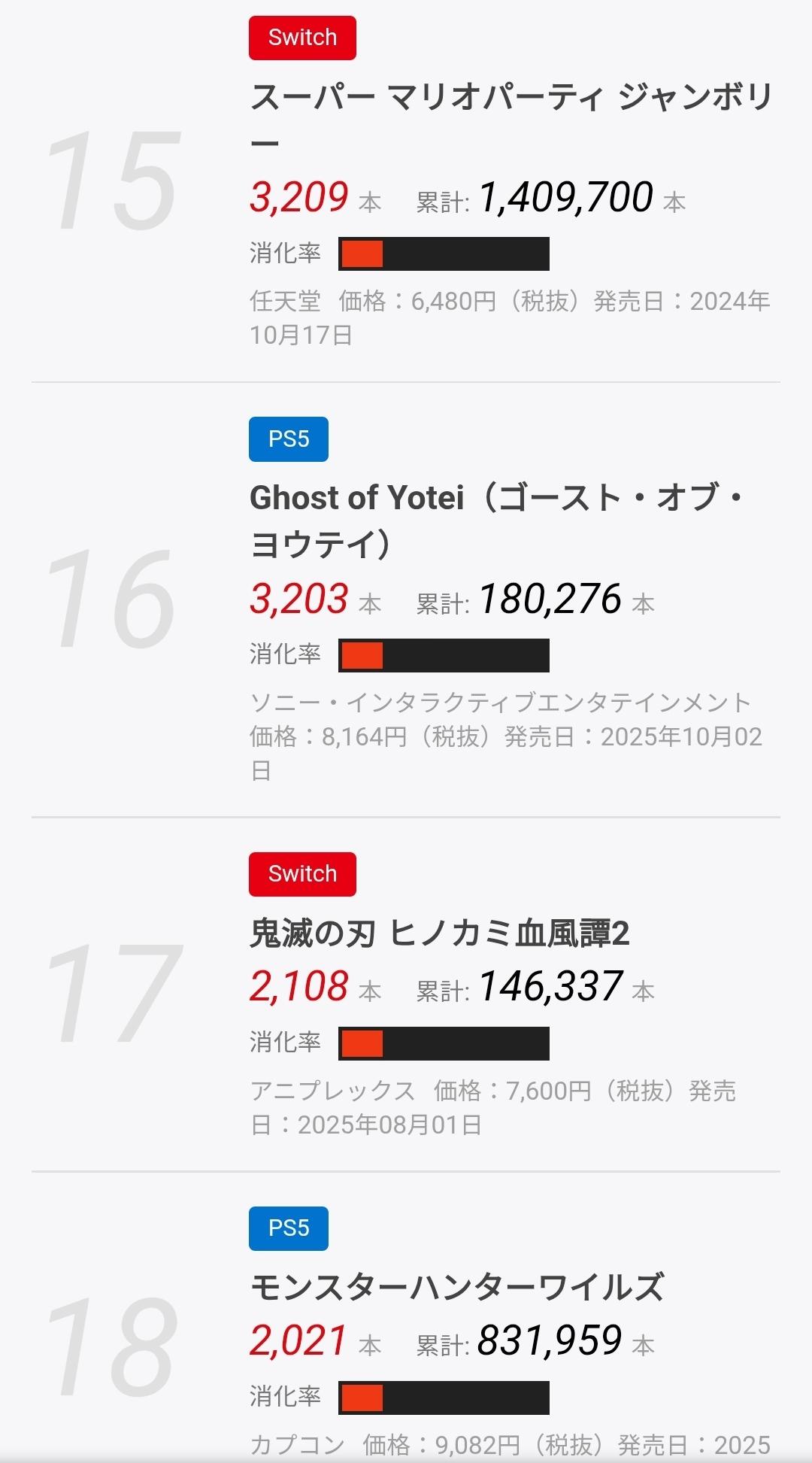Click the large rank number 16
Viewport: 812px width, 1463px height.
click(x=111, y=599)
